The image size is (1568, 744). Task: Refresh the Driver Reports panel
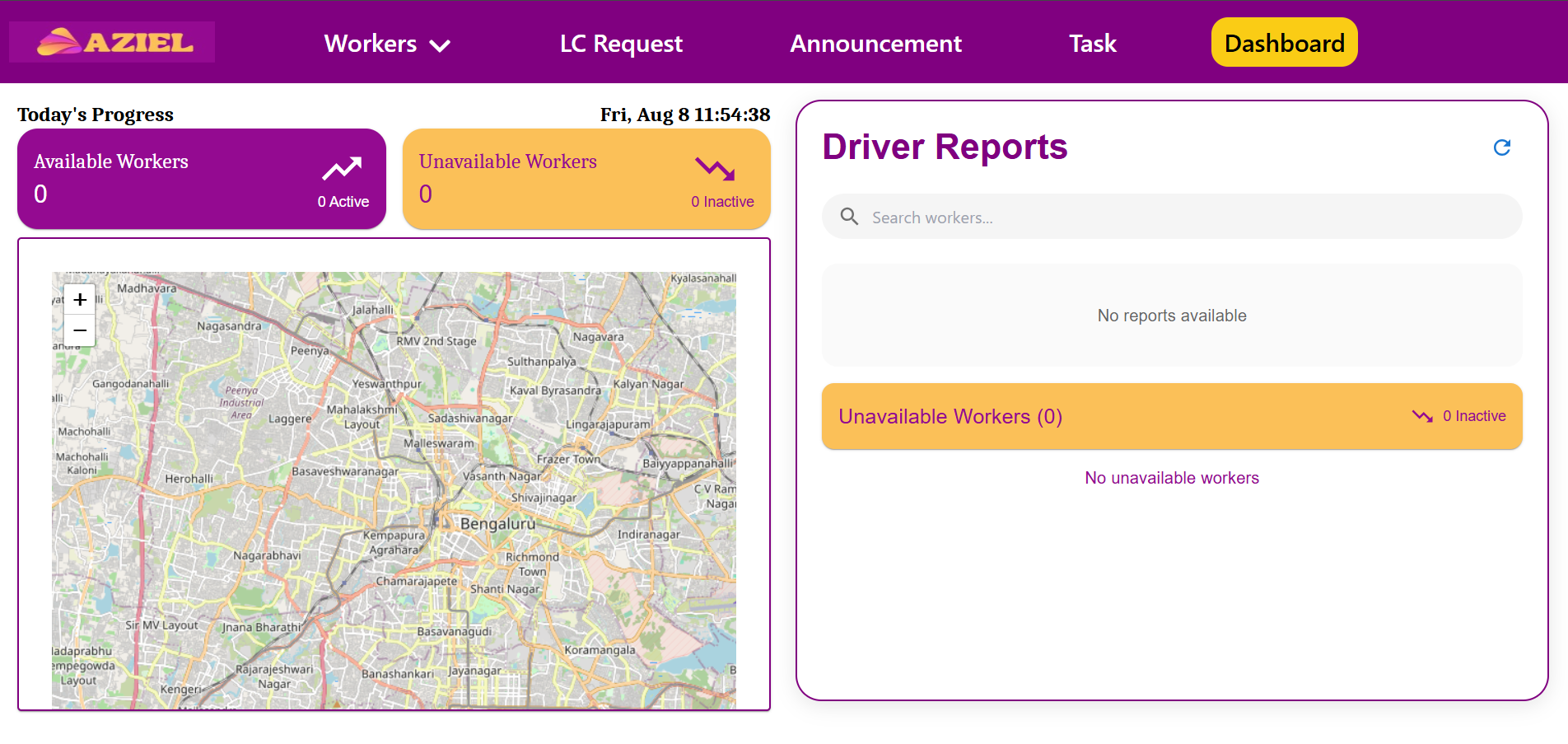1501,147
